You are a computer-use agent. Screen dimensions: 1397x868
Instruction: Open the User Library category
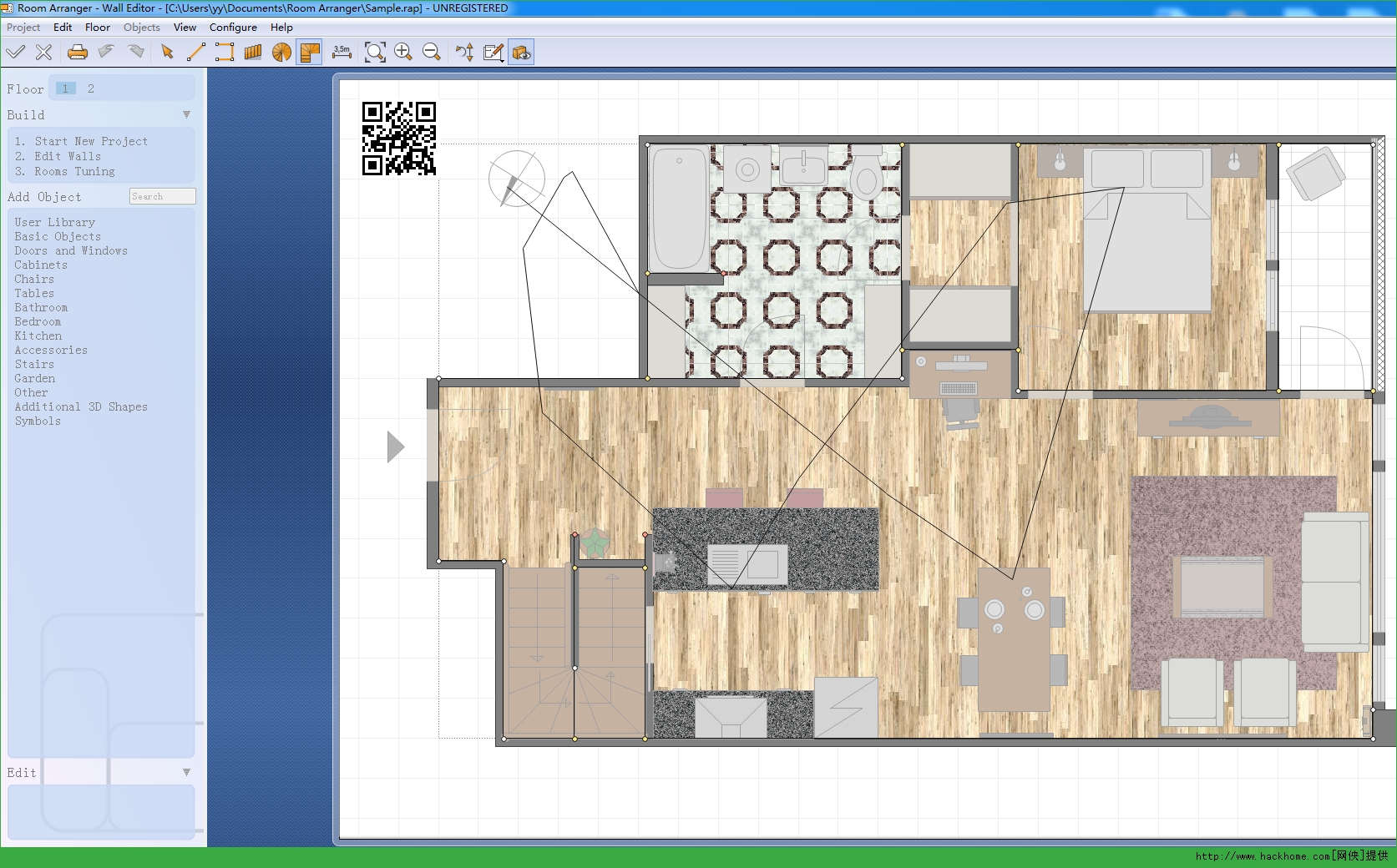[54, 222]
